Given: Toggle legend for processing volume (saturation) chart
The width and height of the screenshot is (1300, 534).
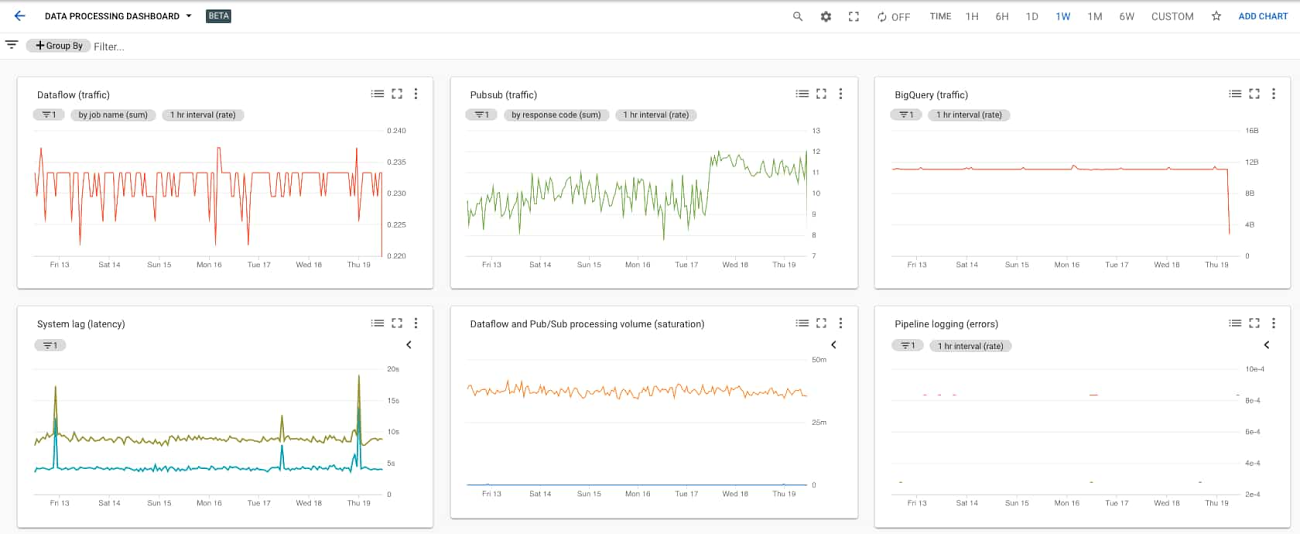Looking at the screenshot, I should click(x=802, y=323).
